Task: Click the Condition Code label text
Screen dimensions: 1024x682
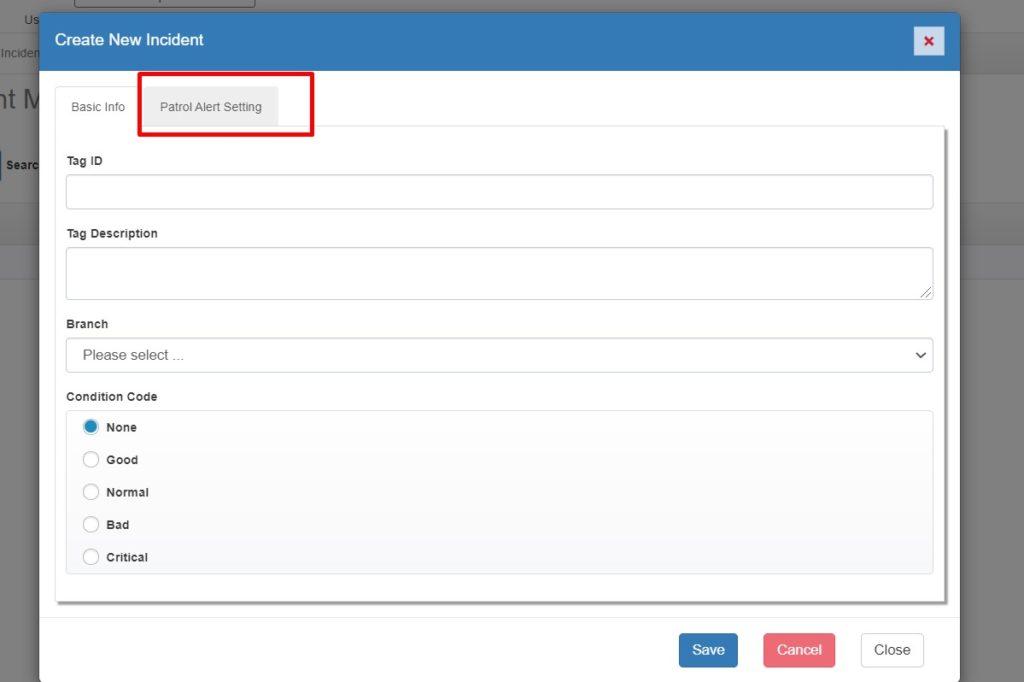Action: [111, 397]
